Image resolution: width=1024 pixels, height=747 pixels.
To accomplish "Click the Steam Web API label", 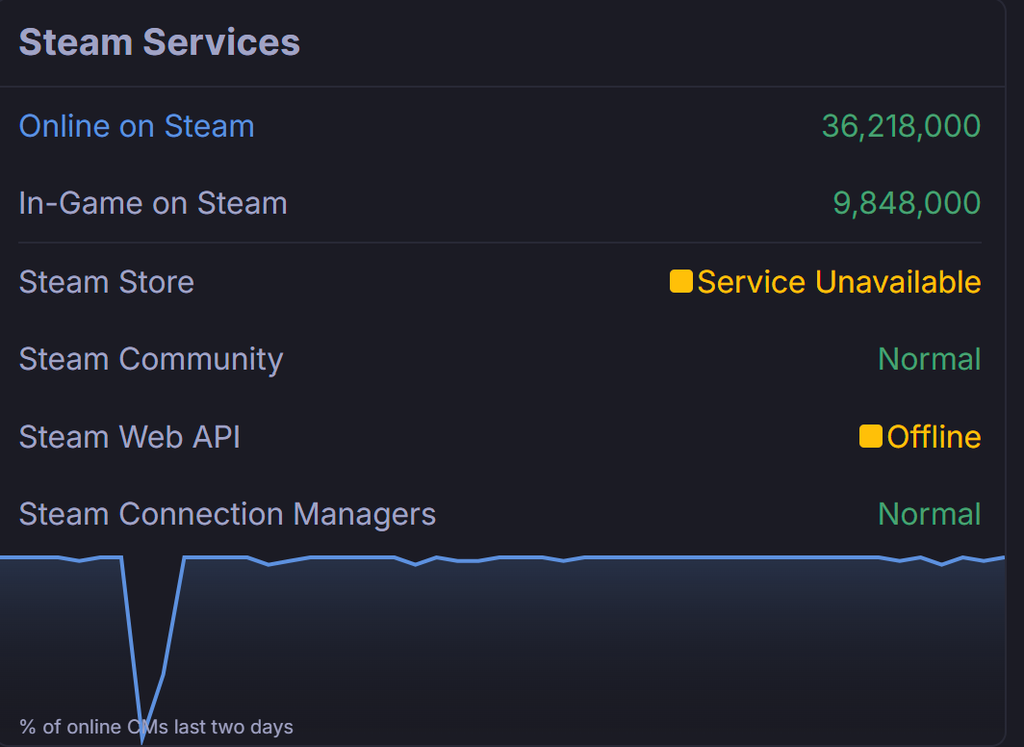I will click(x=130, y=437).
